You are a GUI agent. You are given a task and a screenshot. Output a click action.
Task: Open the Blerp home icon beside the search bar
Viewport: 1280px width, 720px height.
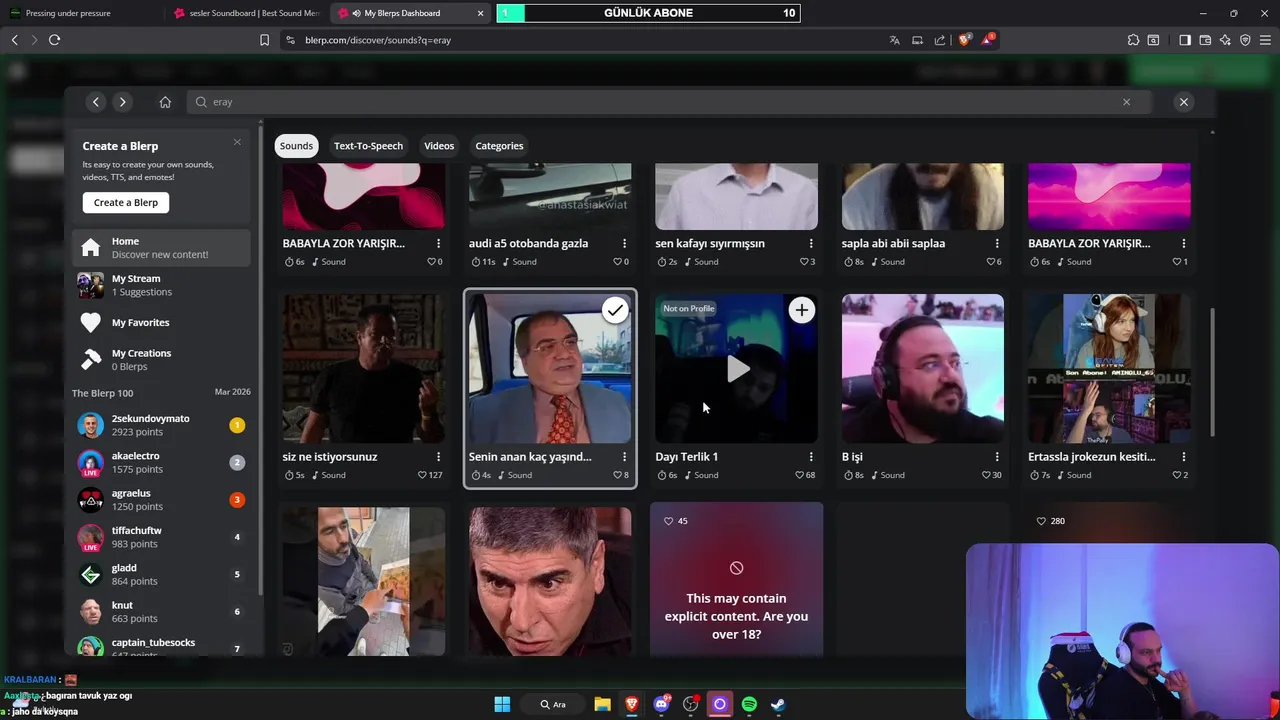click(165, 102)
